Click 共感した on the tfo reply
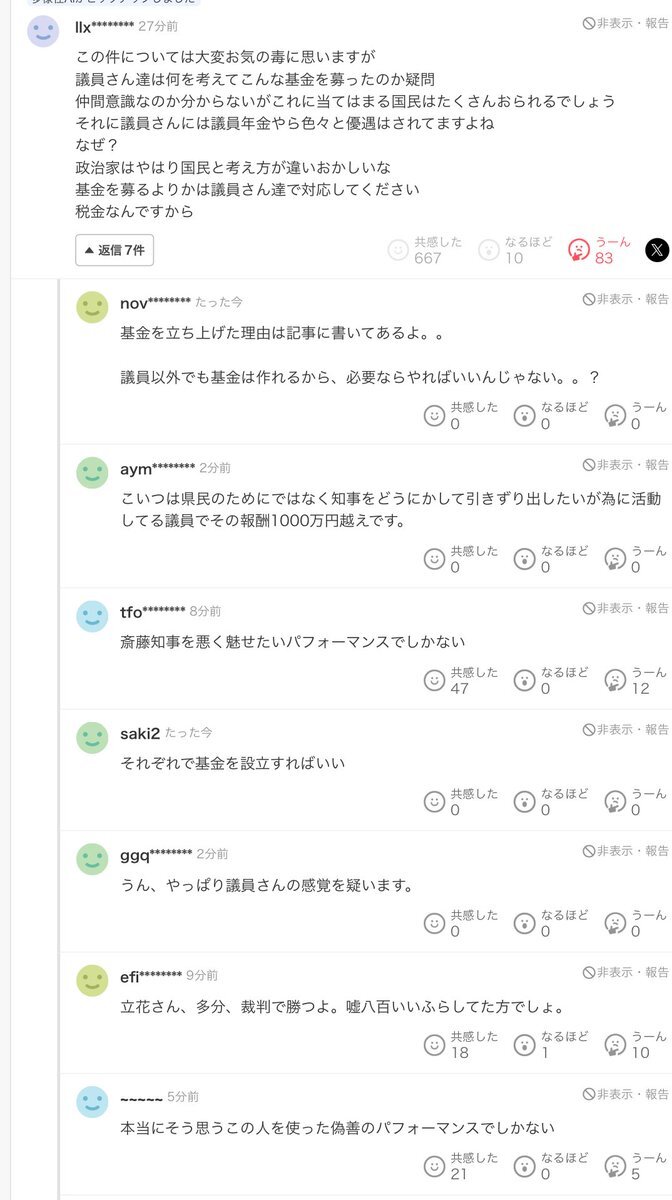Image resolution: width=672 pixels, height=1200 pixels. [434, 680]
